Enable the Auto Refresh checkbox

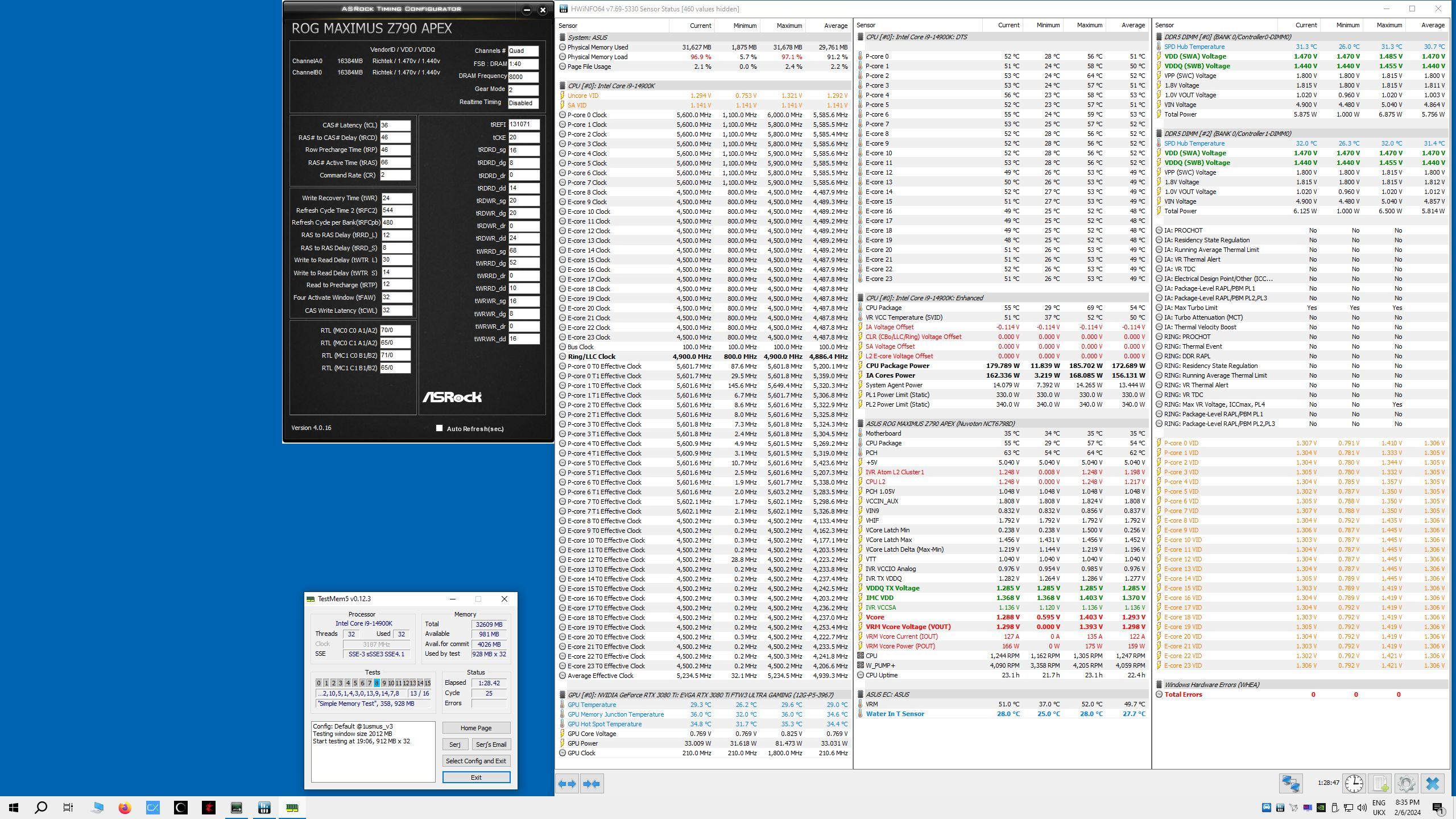pos(439,428)
